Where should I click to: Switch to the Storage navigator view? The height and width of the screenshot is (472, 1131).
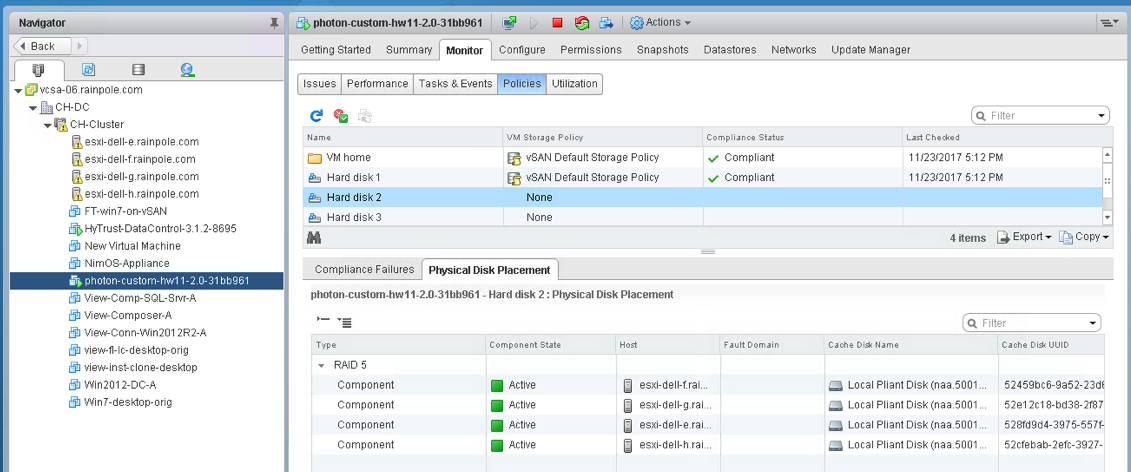[138, 70]
